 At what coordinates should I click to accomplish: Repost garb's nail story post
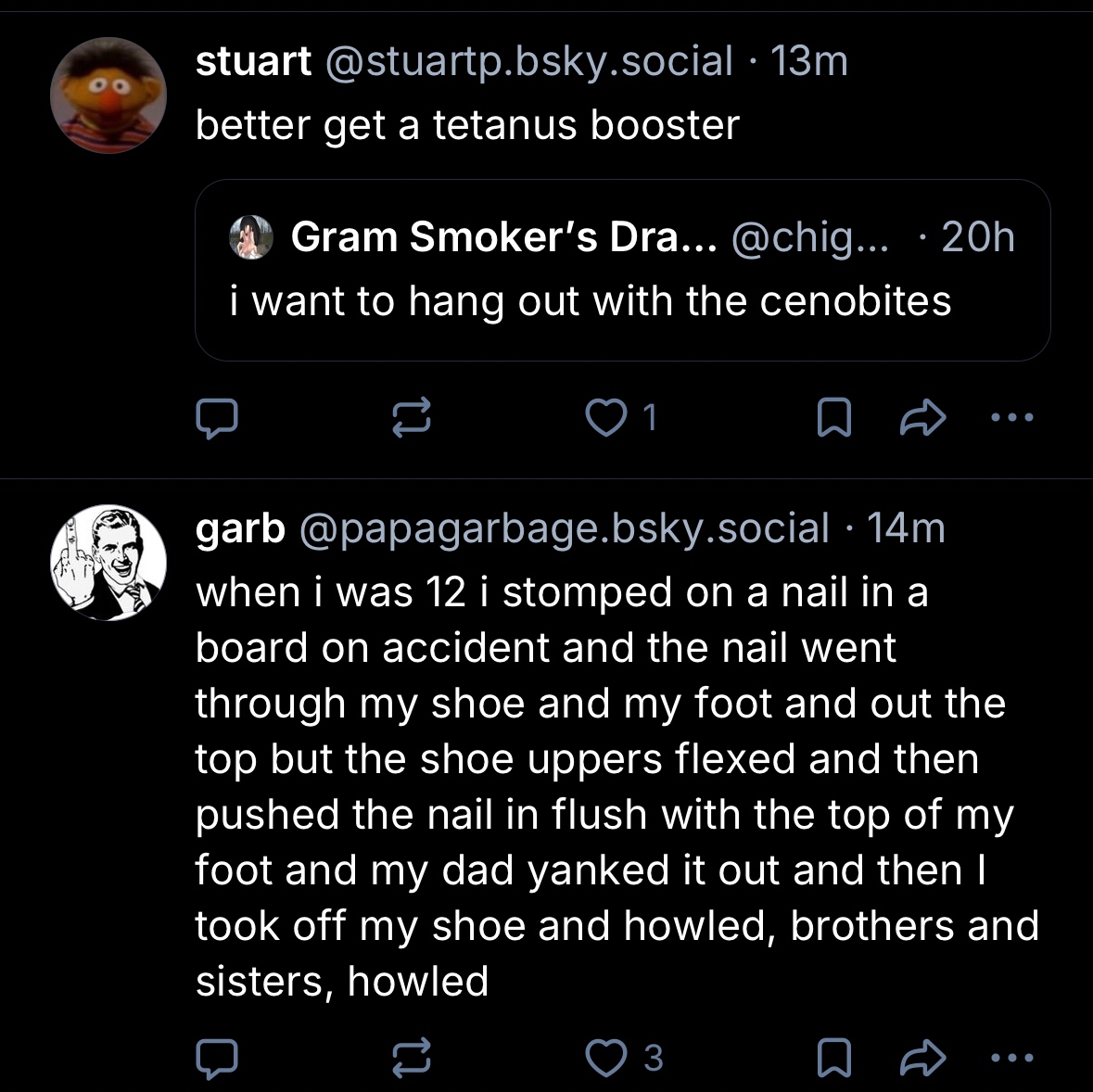(x=411, y=1059)
